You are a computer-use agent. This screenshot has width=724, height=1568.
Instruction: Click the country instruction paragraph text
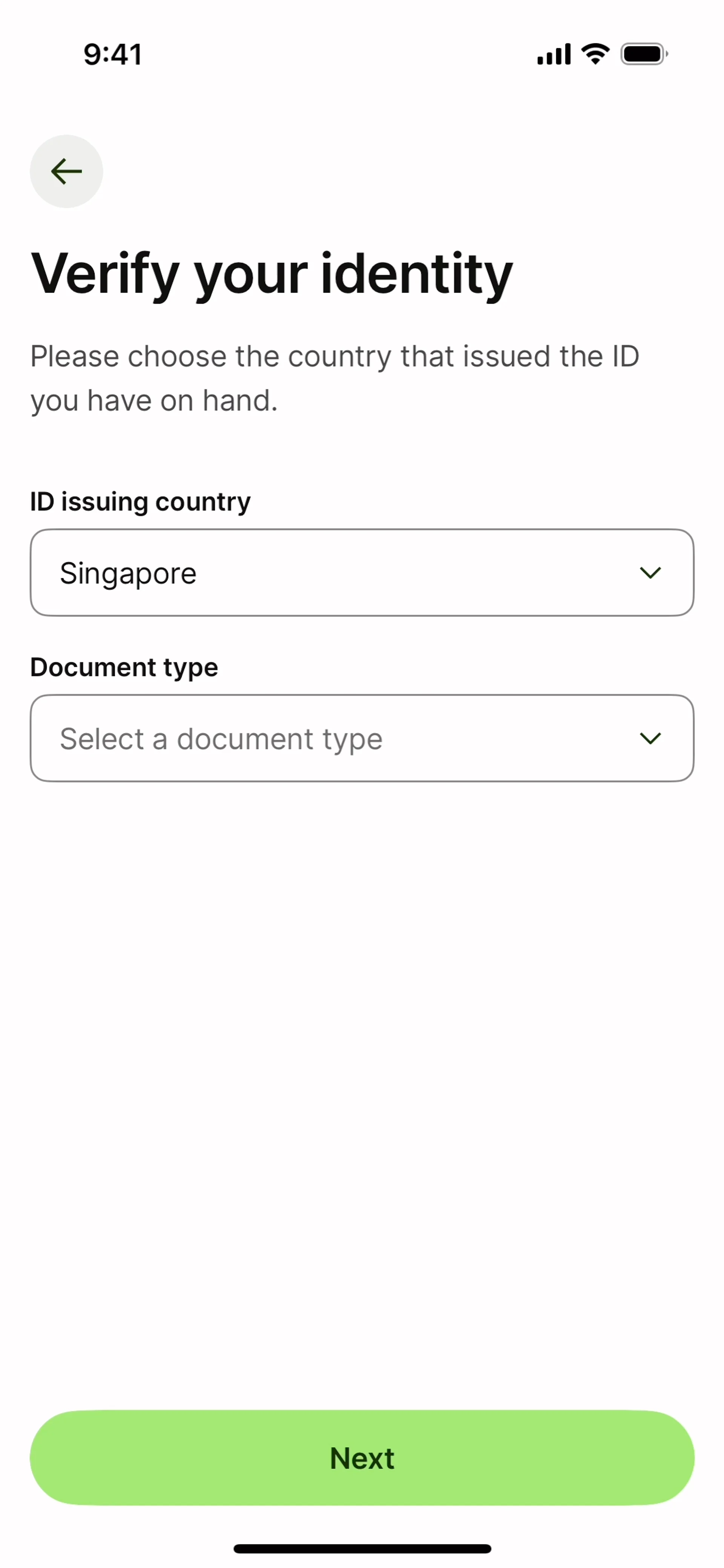(334, 378)
